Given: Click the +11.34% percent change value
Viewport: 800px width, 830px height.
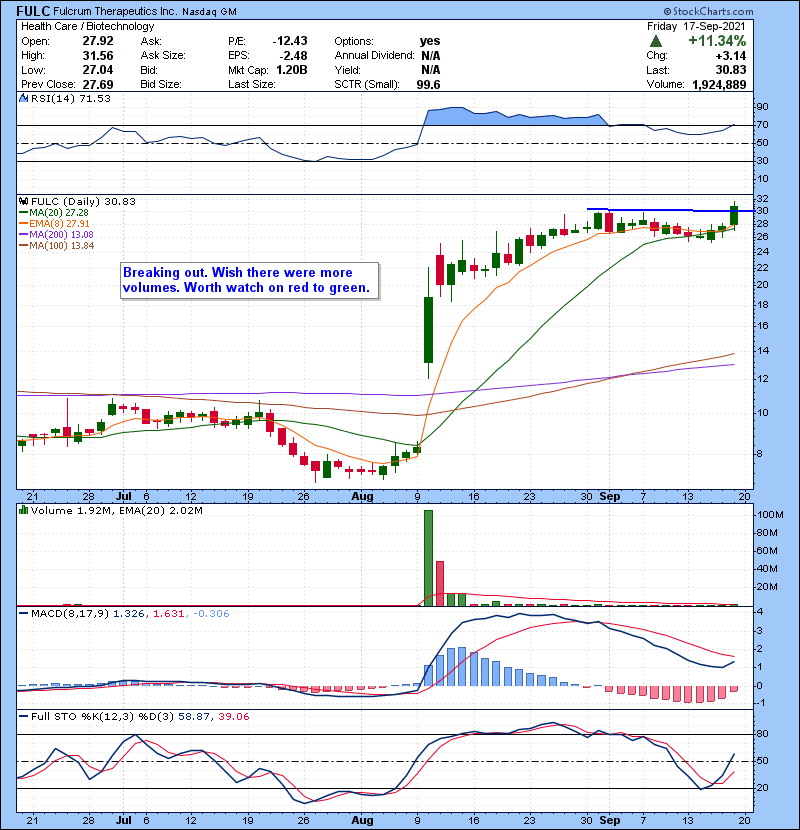Looking at the screenshot, I should 717,41.
